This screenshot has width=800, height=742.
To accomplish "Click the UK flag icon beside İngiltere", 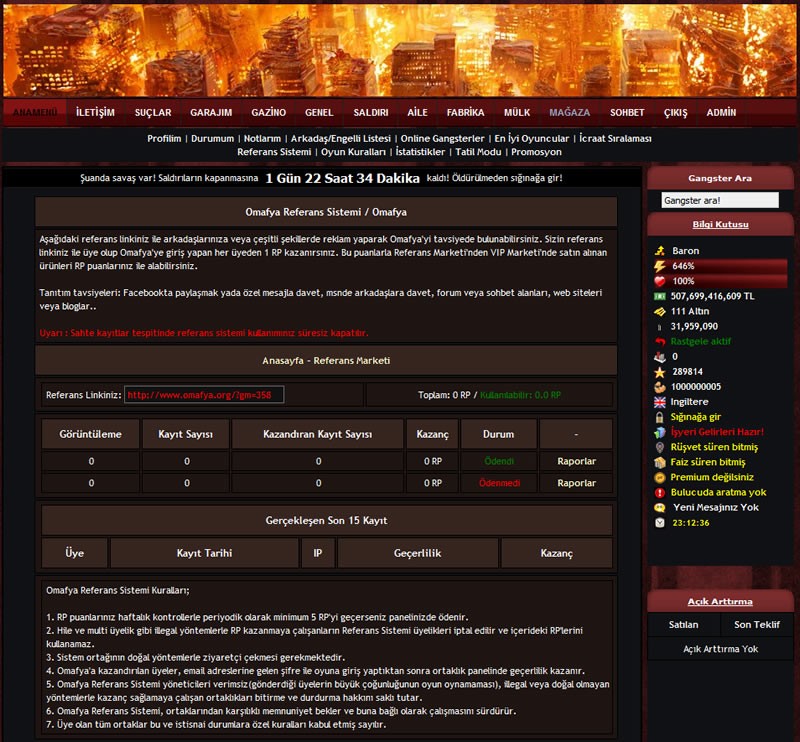I will (x=659, y=401).
